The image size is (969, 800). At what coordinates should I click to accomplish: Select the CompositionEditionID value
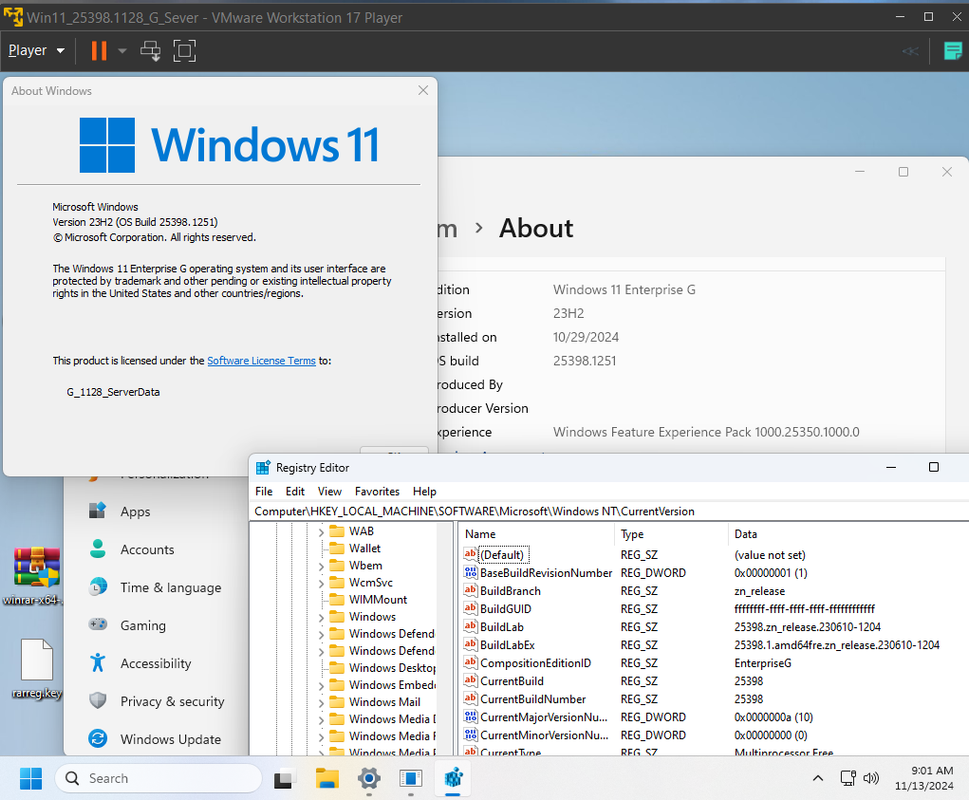pos(535,663)
